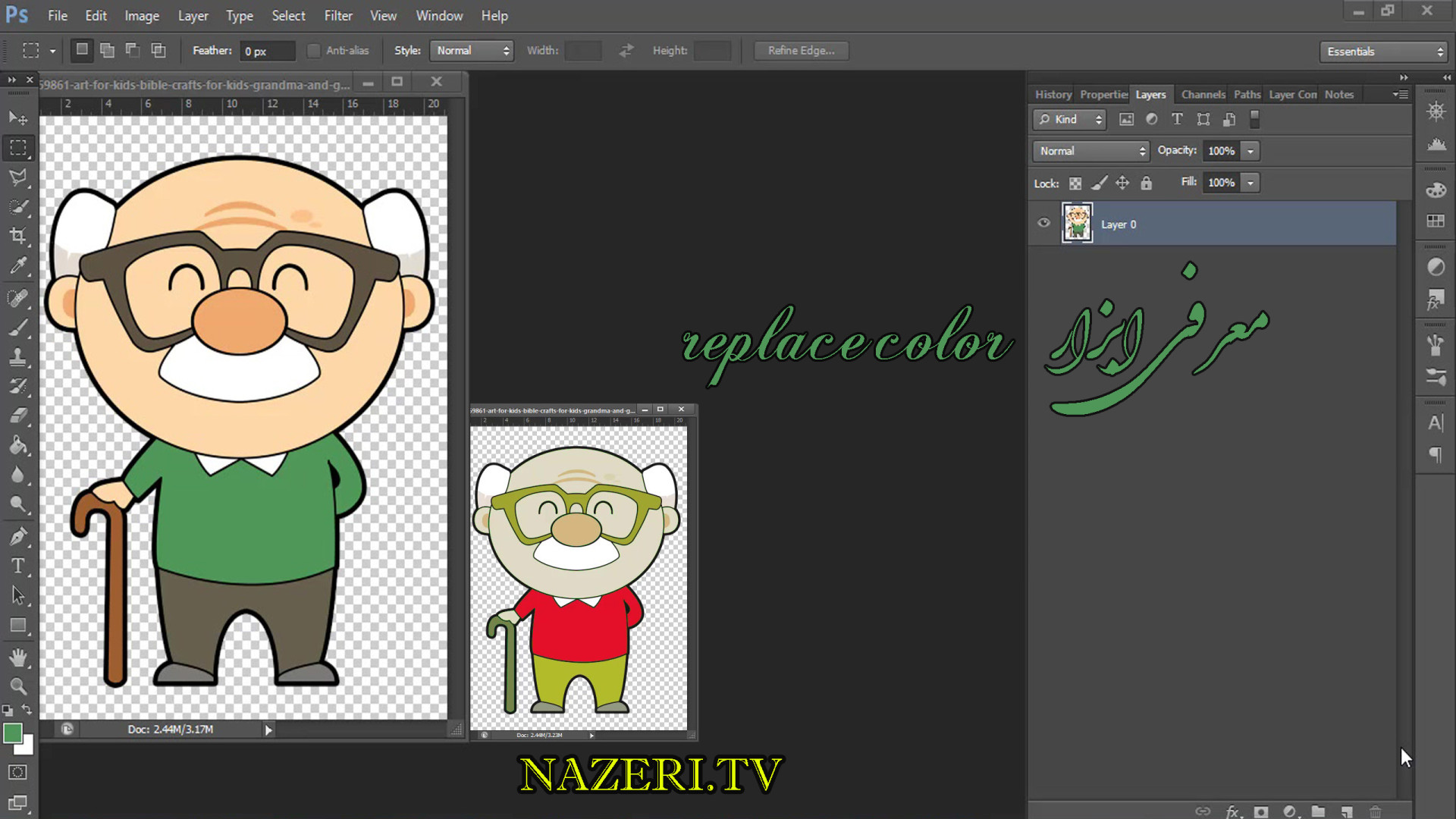Select the Path Selection tool
1456x819 pixels.
18,596
